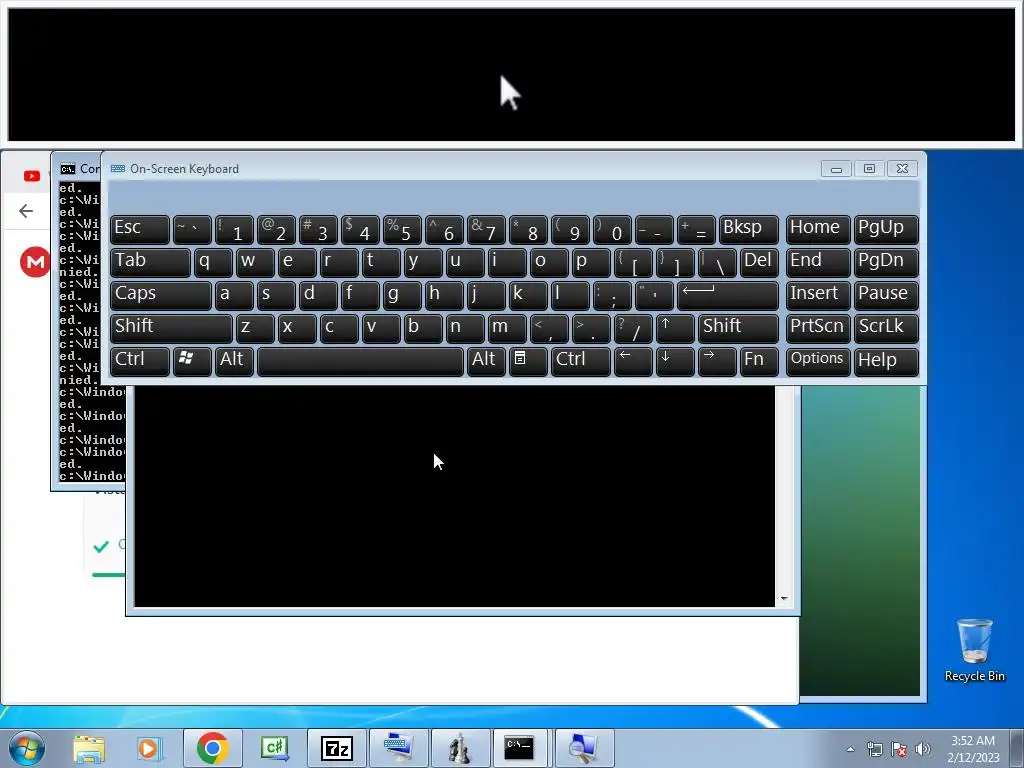The width and height of the screenshot is (1024, 768).
Task: Click the PgUp key
Action: 886,229
